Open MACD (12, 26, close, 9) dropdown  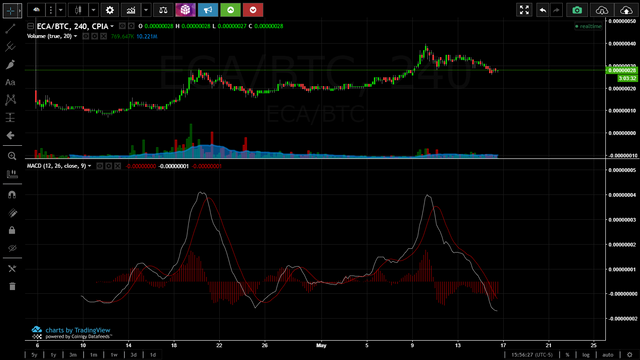click(x=59, y=166)
